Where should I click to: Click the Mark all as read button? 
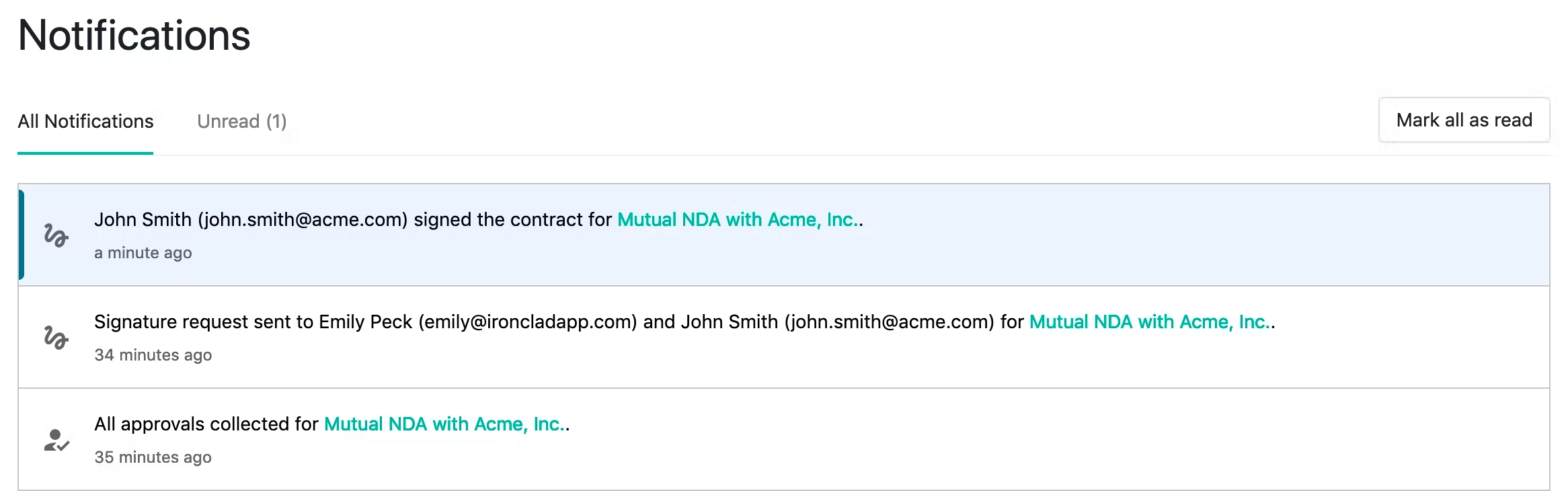(1464, 120)
